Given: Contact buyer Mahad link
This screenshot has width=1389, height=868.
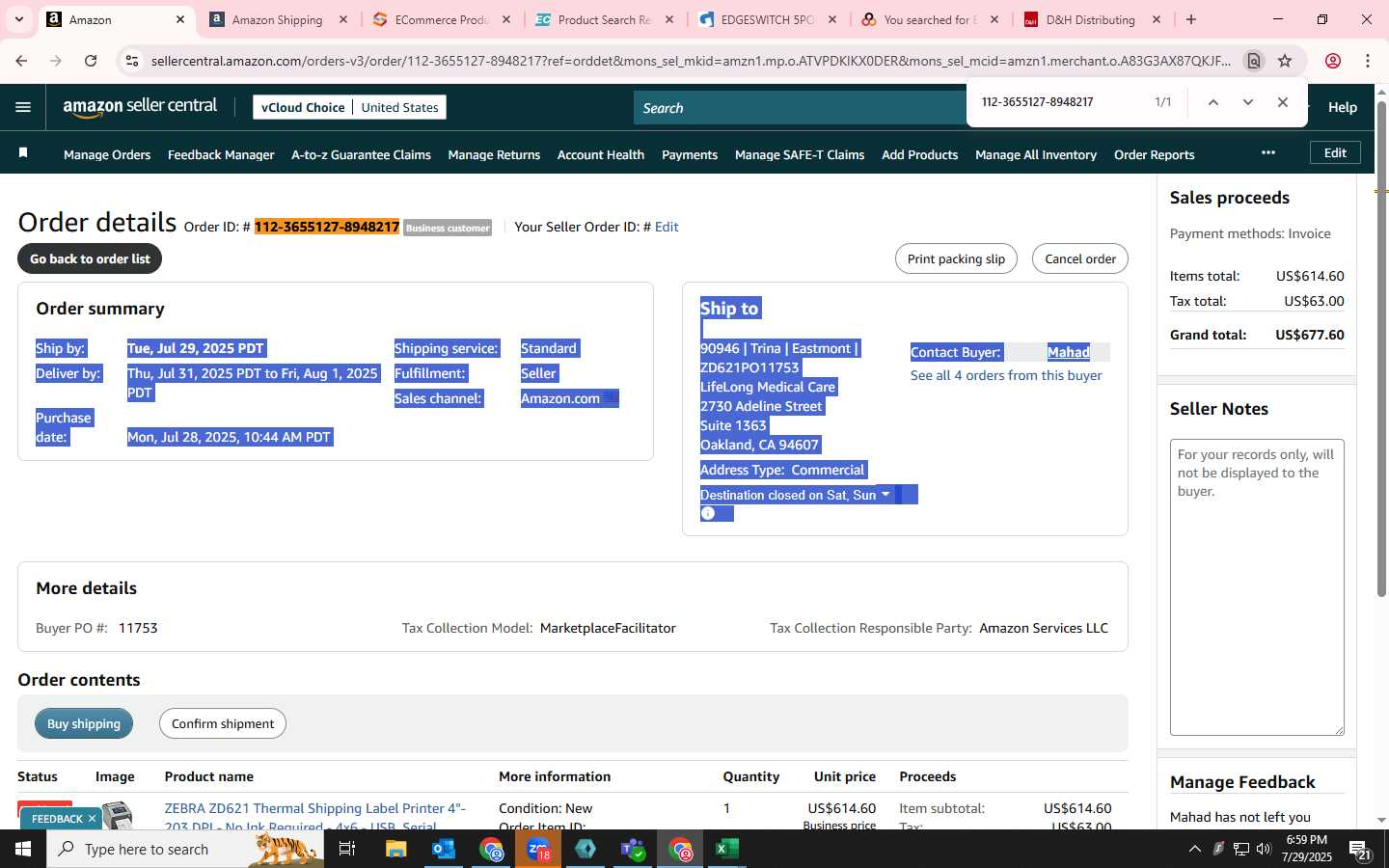Looking at the screenshot, I should coord(1069,352).
